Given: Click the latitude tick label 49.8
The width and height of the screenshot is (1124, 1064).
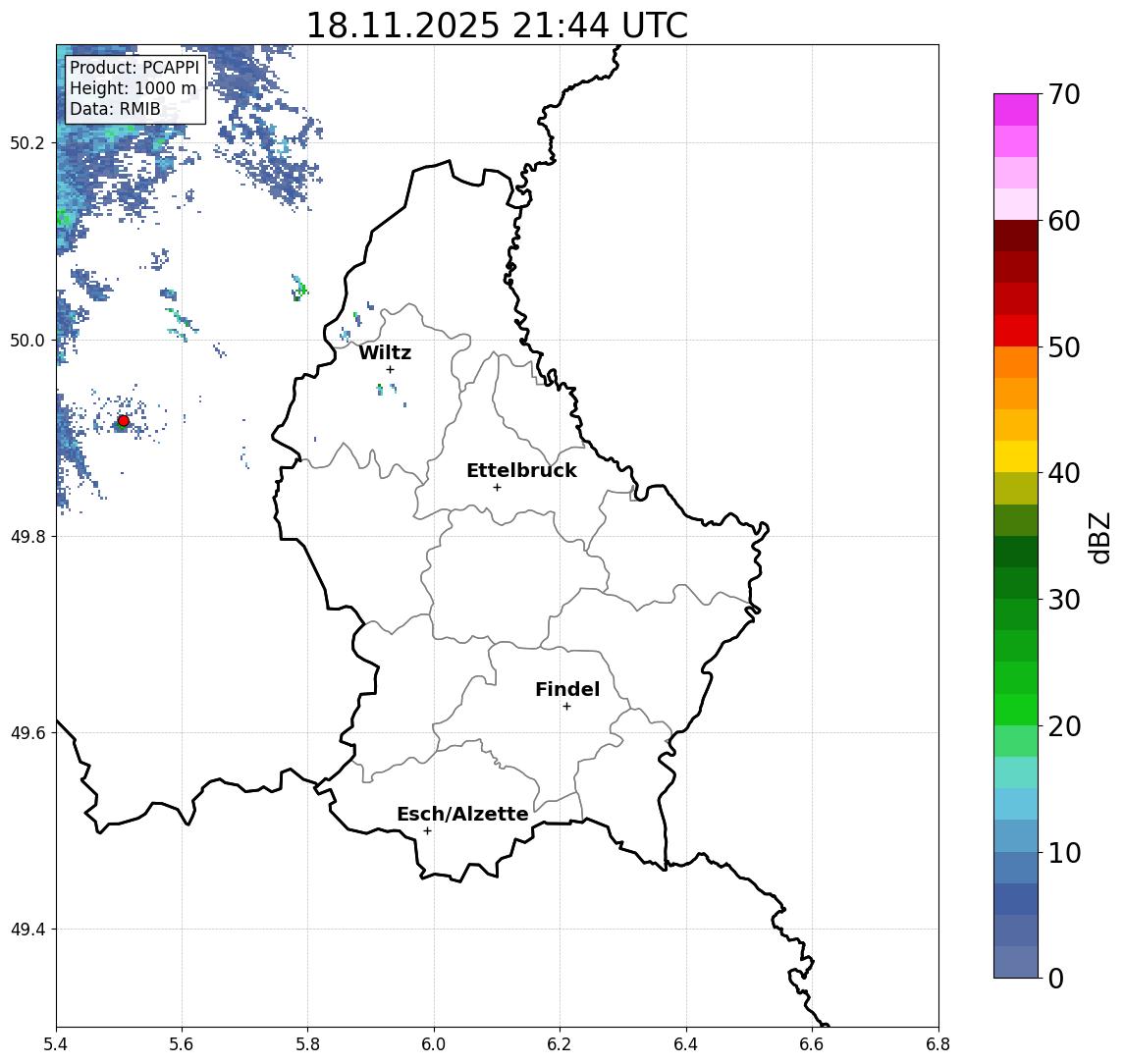Looking at the screenshot, I should tap(27, 536).
